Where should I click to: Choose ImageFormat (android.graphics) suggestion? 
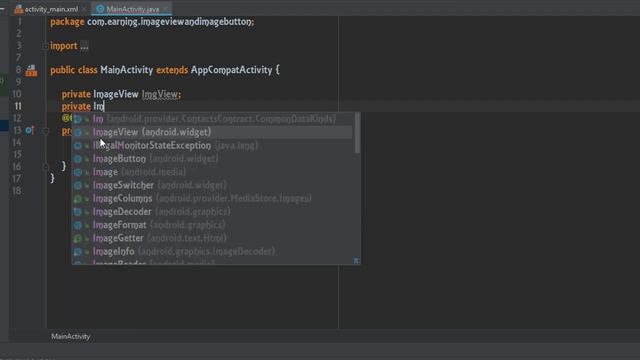tap(212, 225)
